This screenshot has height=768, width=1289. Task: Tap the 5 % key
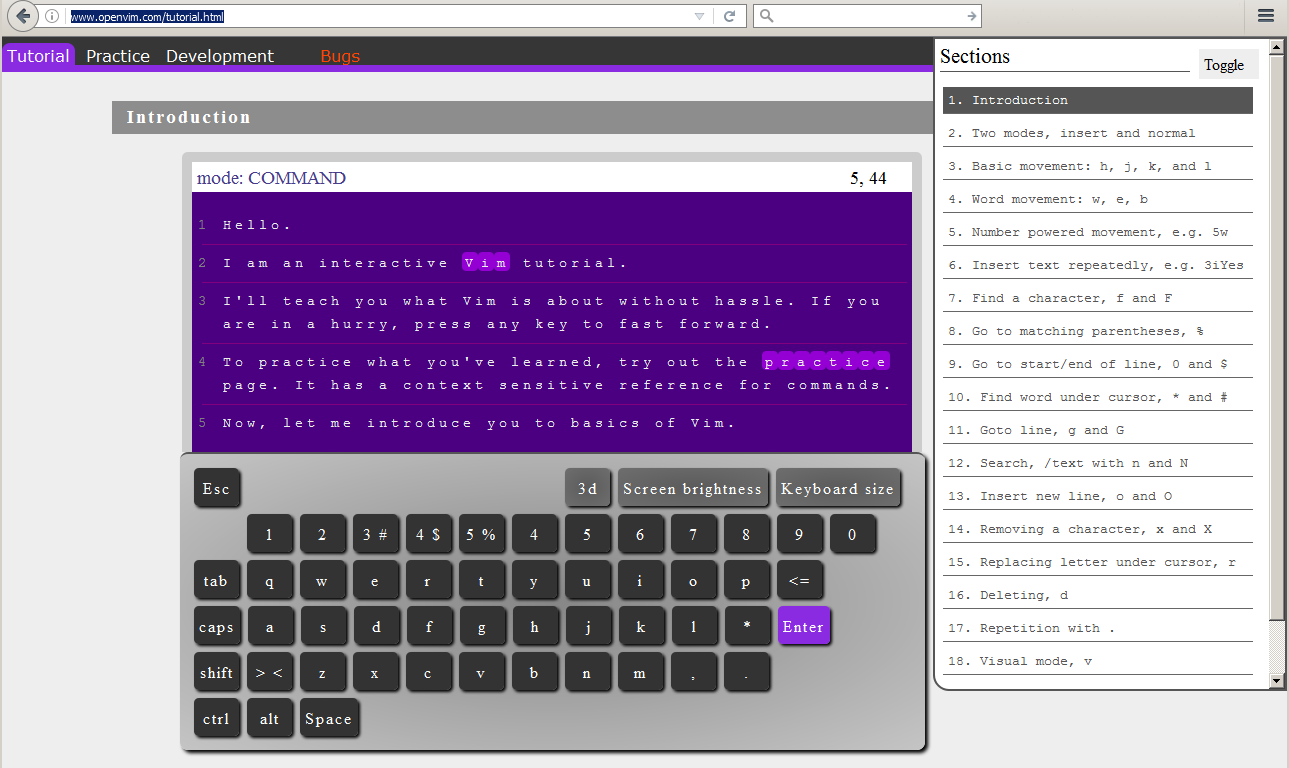point(481,534)
